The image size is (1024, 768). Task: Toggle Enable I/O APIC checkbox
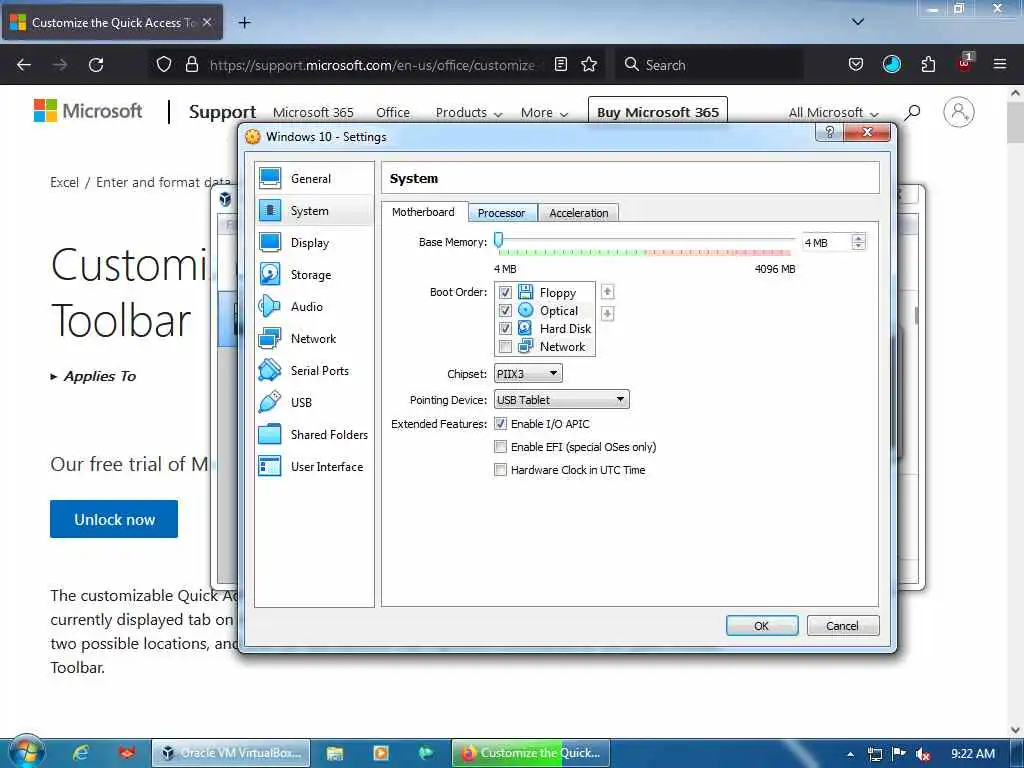pos(501,424)
